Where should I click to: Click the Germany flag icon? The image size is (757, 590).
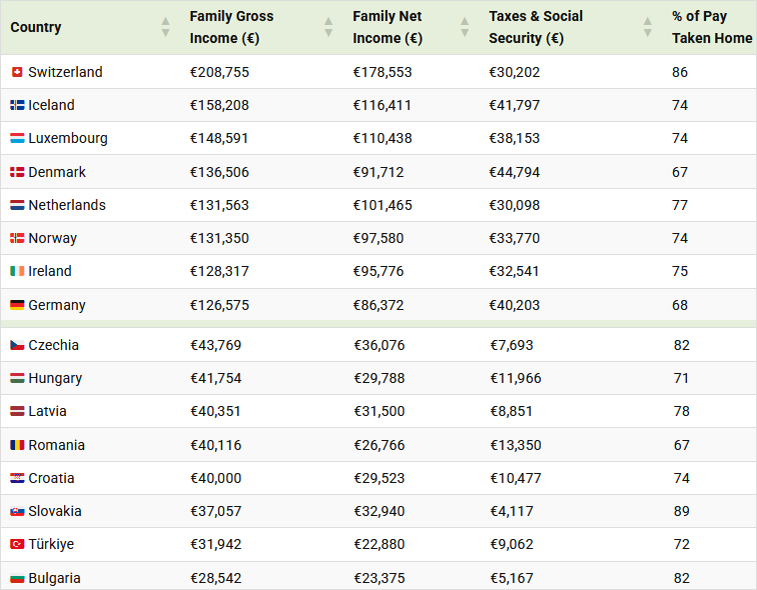tap(17, 305)
